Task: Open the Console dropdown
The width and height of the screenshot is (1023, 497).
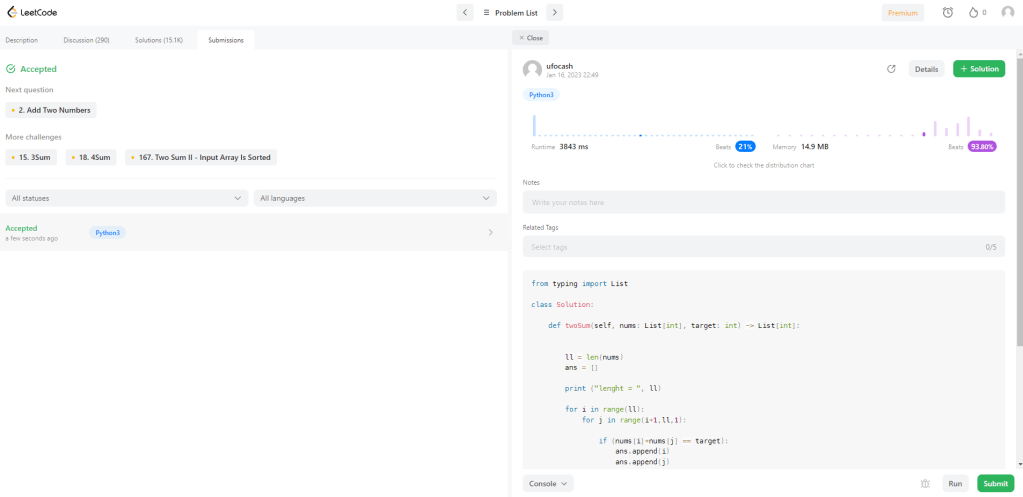Action: [548, 483]
